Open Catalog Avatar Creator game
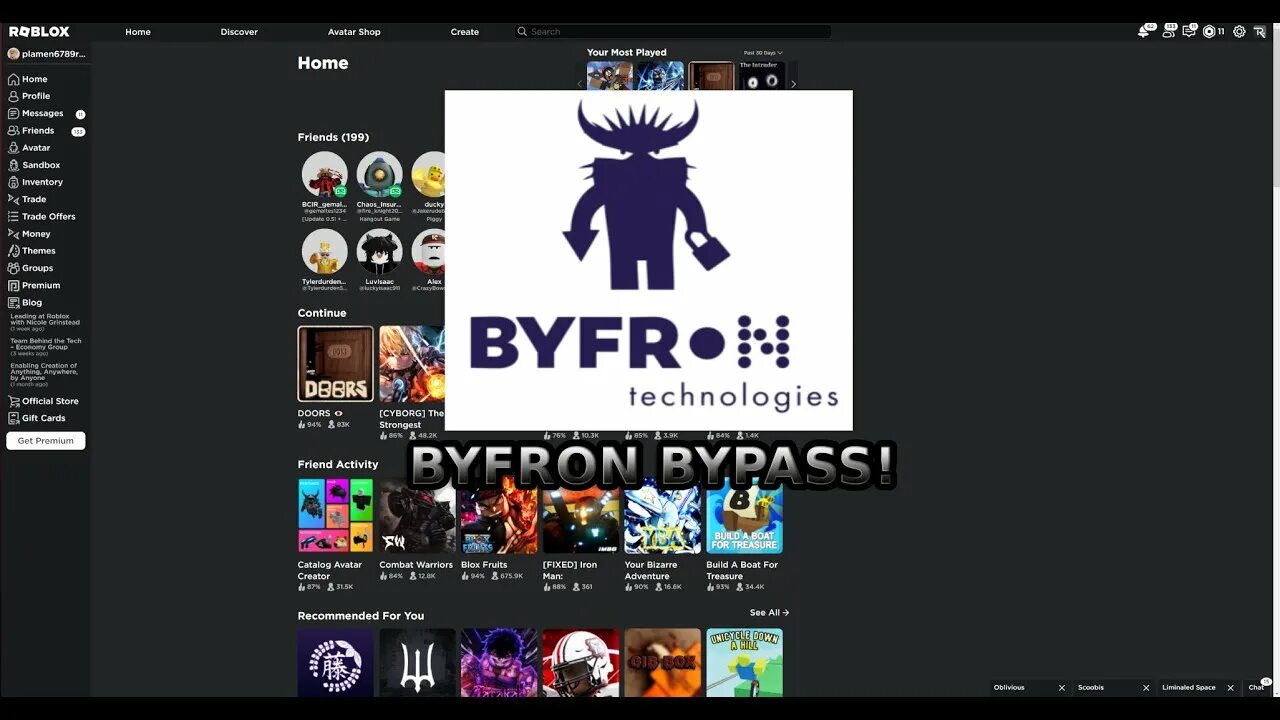The width and height of the screenshot is (1280, 720). (335, 515)
